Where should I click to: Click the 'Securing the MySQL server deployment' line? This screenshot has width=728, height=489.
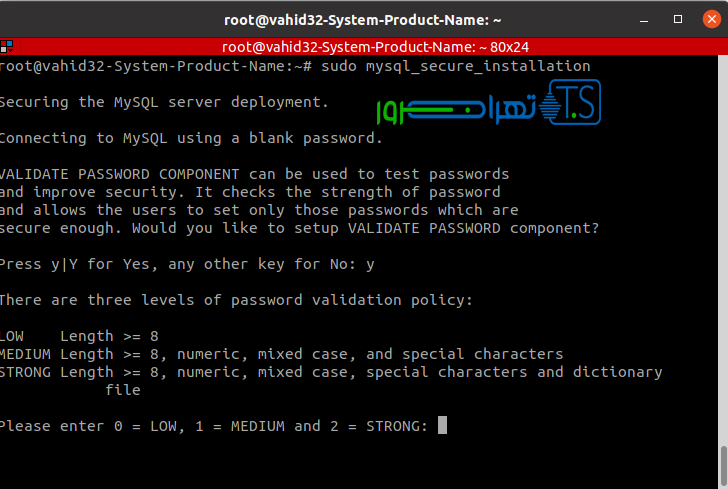(163, 102)
